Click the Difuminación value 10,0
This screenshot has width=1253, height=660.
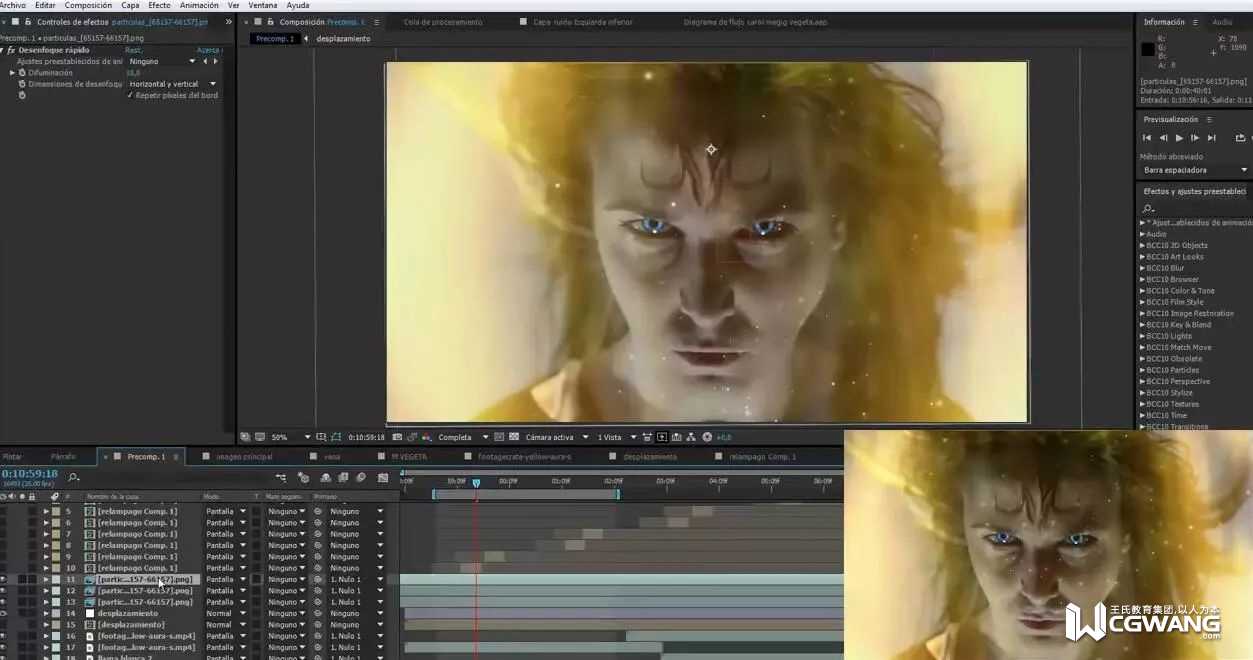click(x=133, y=73)
